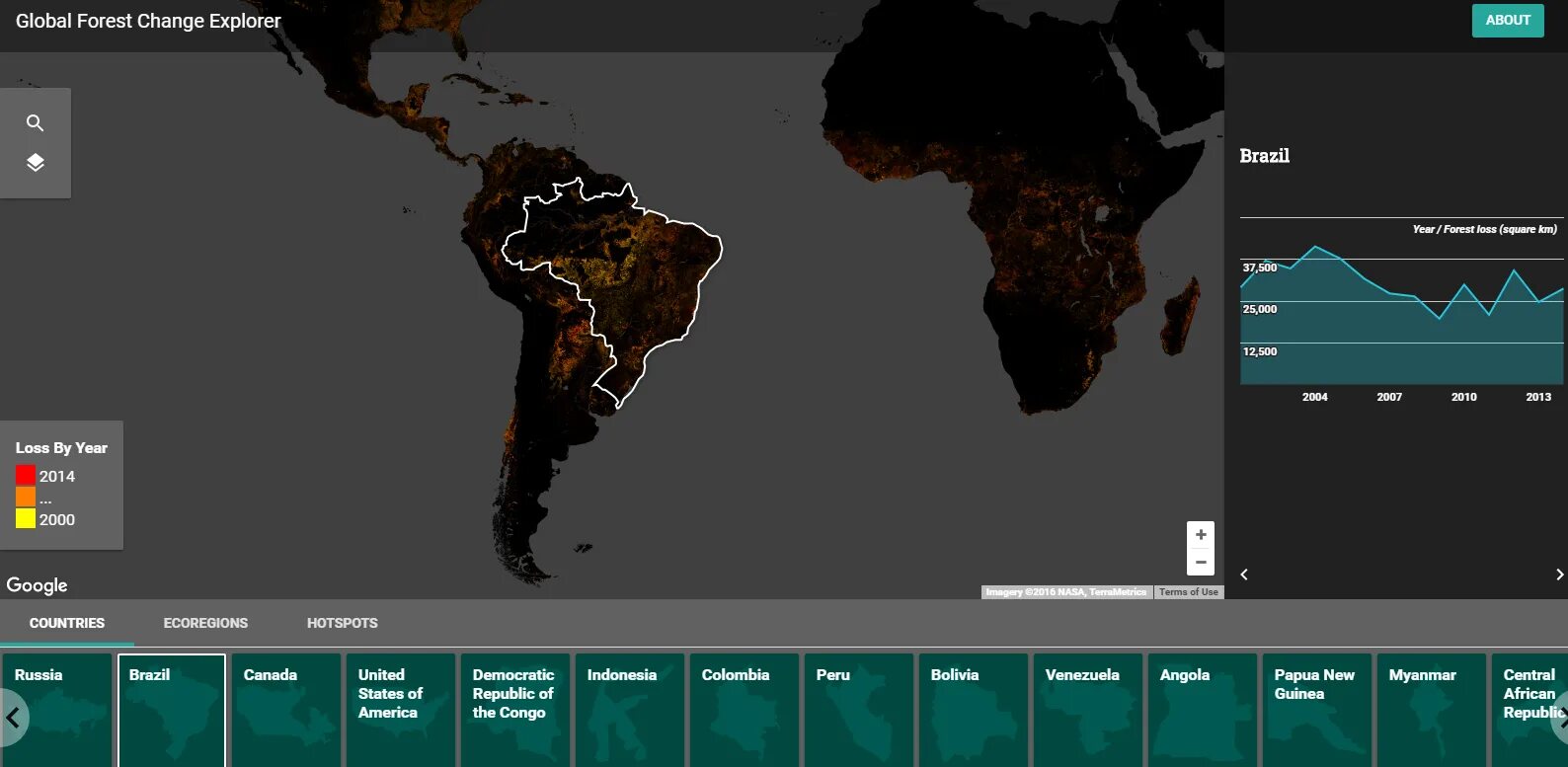Screen dimensions: 1568x767
Task: Select the Papua New Guinea card
Action: coord(1317,710)
